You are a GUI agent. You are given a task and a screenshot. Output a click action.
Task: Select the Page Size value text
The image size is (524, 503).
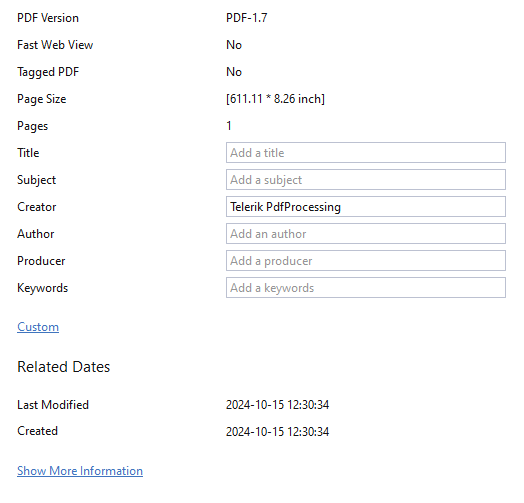tap(275, 99)
